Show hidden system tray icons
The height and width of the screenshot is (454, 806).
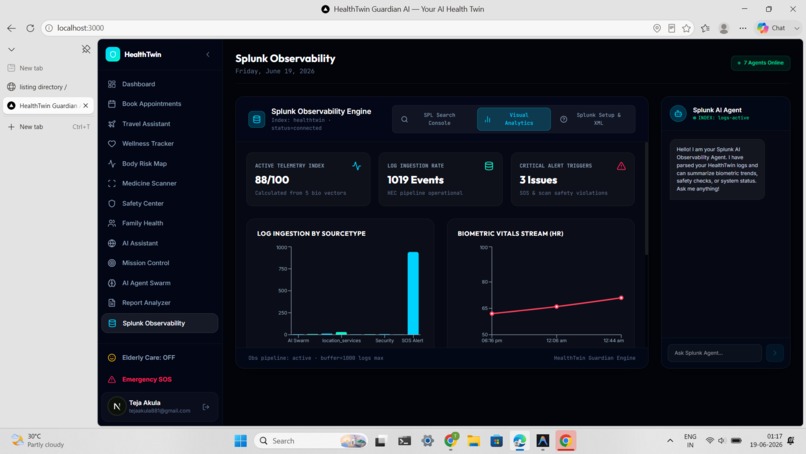(670, 441)
